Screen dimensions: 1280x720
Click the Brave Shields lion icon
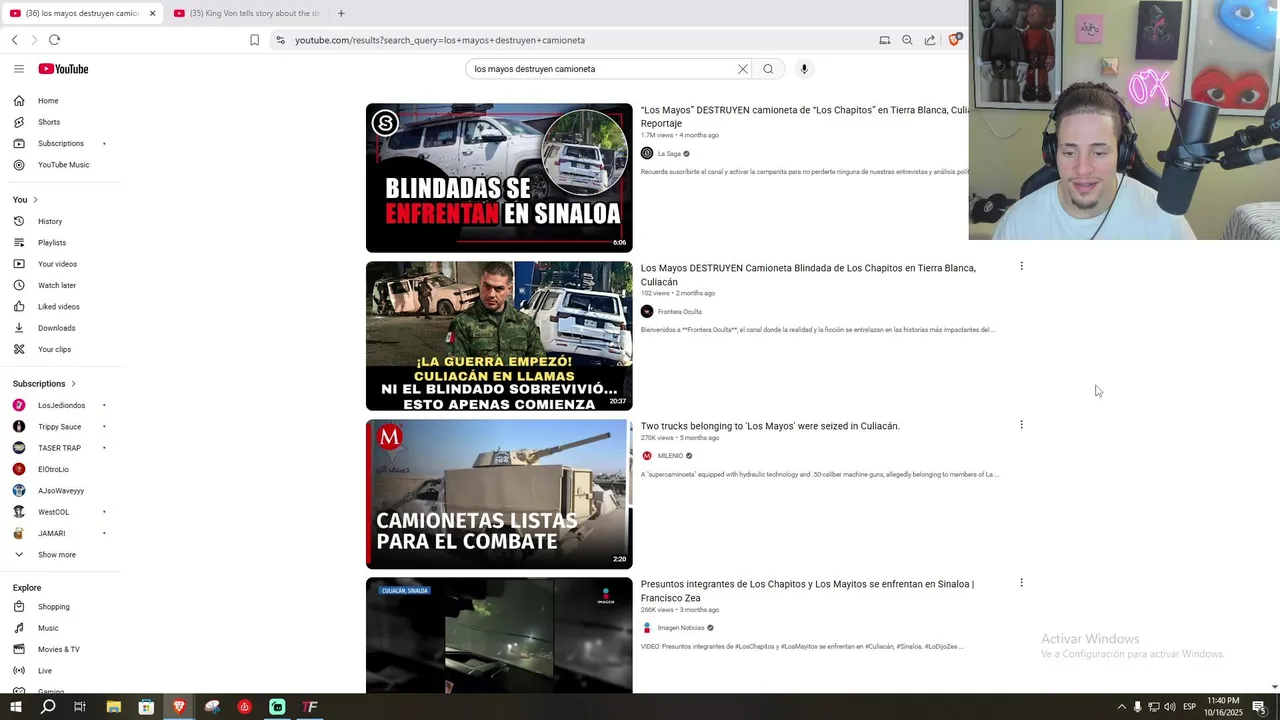(954, 40)
